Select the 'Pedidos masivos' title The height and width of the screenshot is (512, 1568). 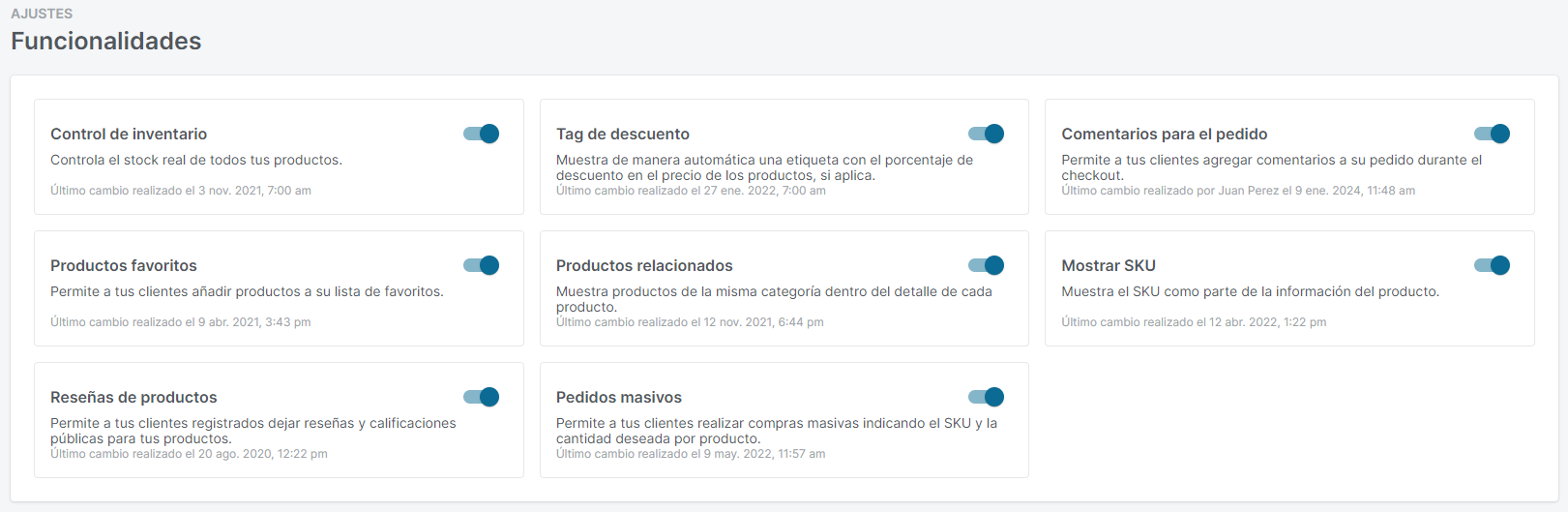pos(619,397)
